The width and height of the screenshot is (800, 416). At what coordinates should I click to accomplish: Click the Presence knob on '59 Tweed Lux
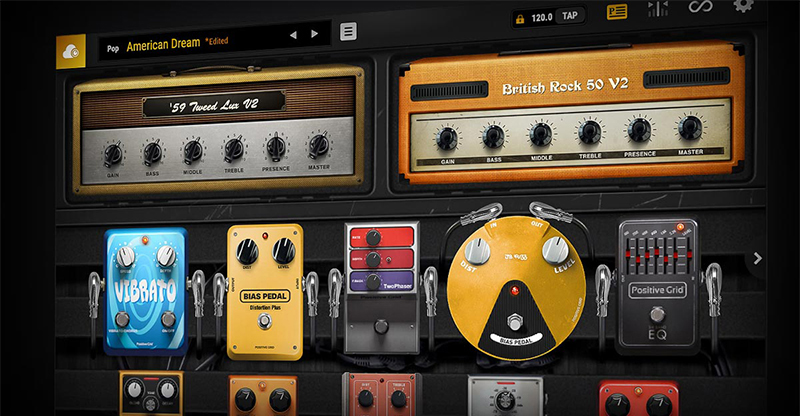click(x=276, y=147)
